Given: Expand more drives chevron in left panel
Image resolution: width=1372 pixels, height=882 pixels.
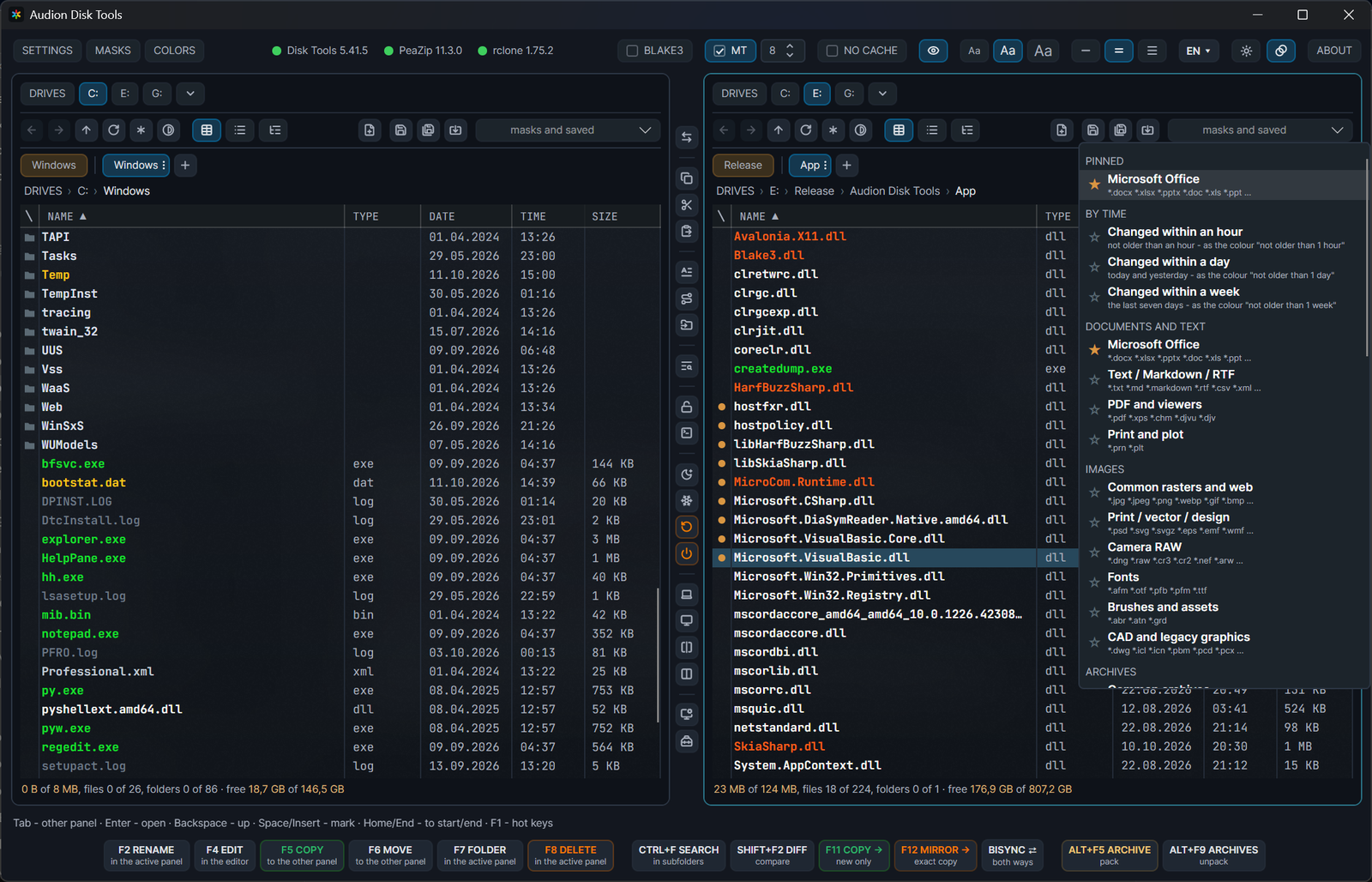Looking at the screenshot, I should coord(190,94).
